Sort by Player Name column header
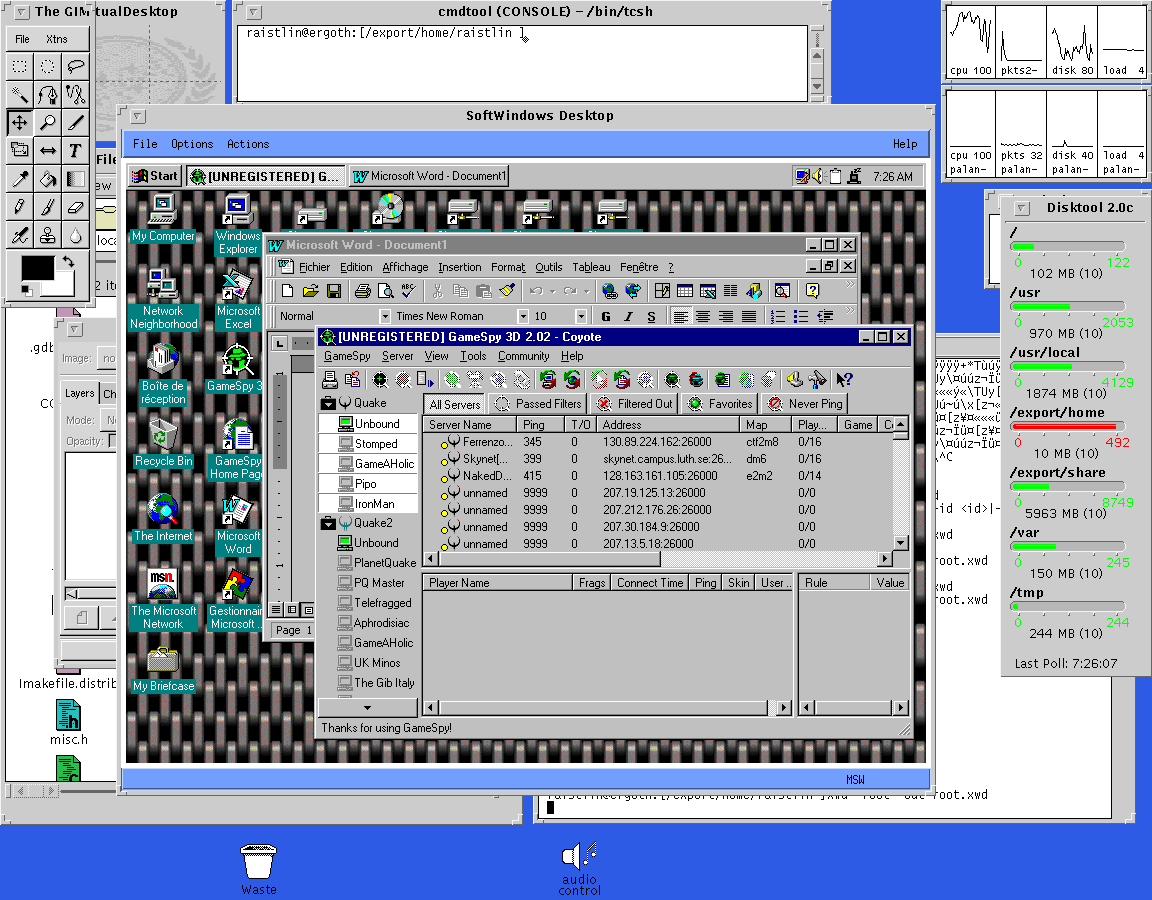This screenshot has width=1152, height=900. [x=497, y=583]
